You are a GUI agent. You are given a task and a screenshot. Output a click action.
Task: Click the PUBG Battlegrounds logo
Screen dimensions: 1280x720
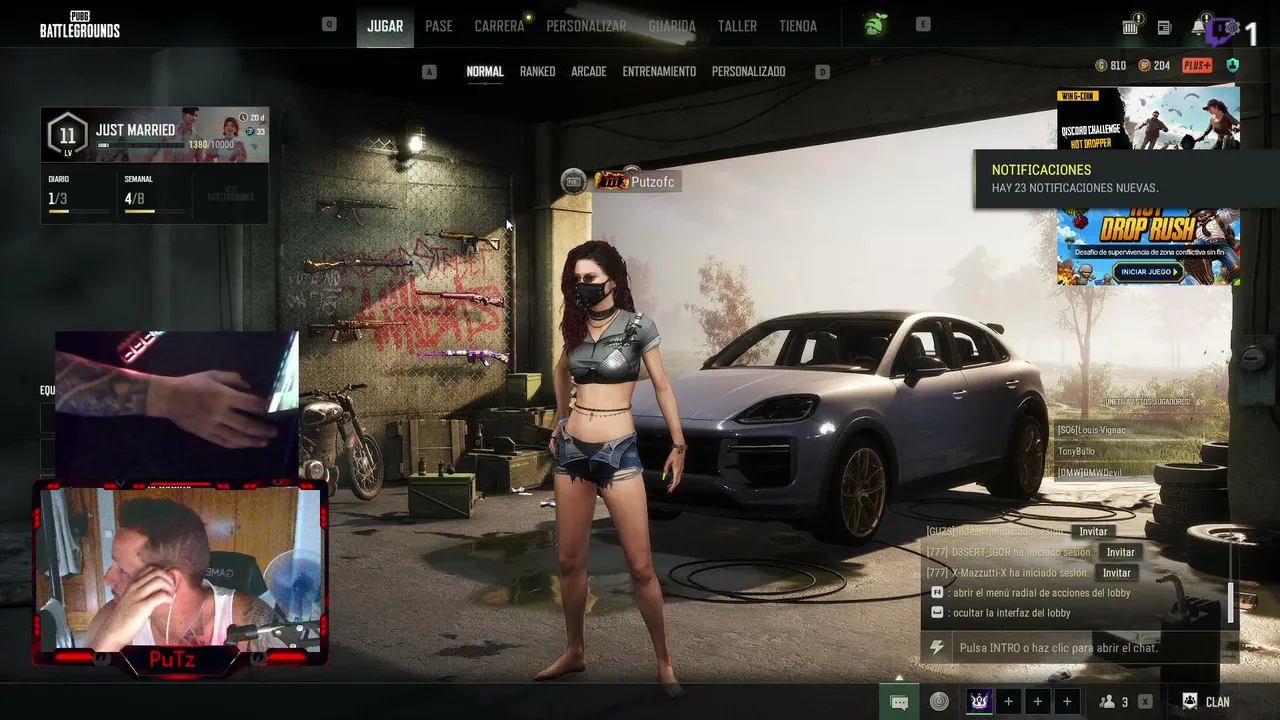click(80, 25)
